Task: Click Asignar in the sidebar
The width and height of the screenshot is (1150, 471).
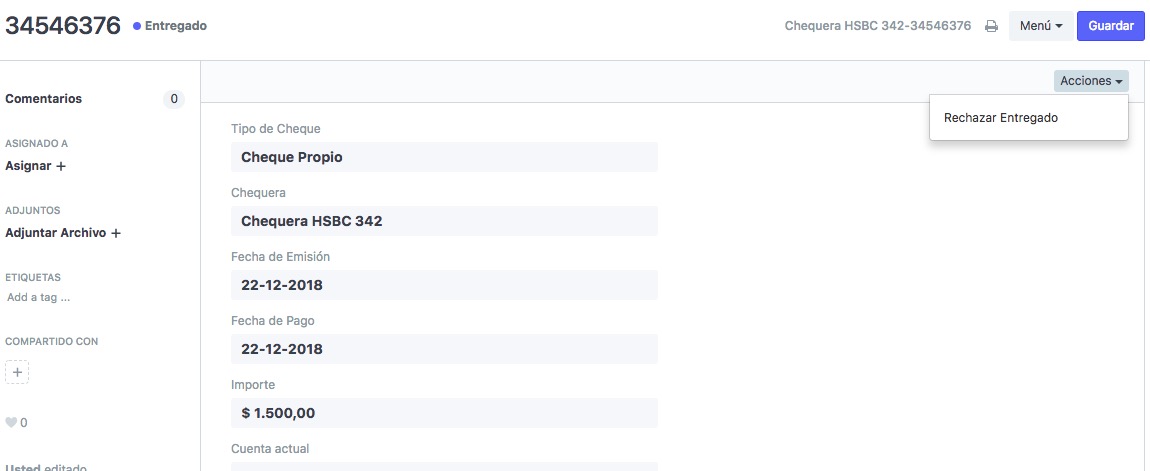Action: (28, 166)
